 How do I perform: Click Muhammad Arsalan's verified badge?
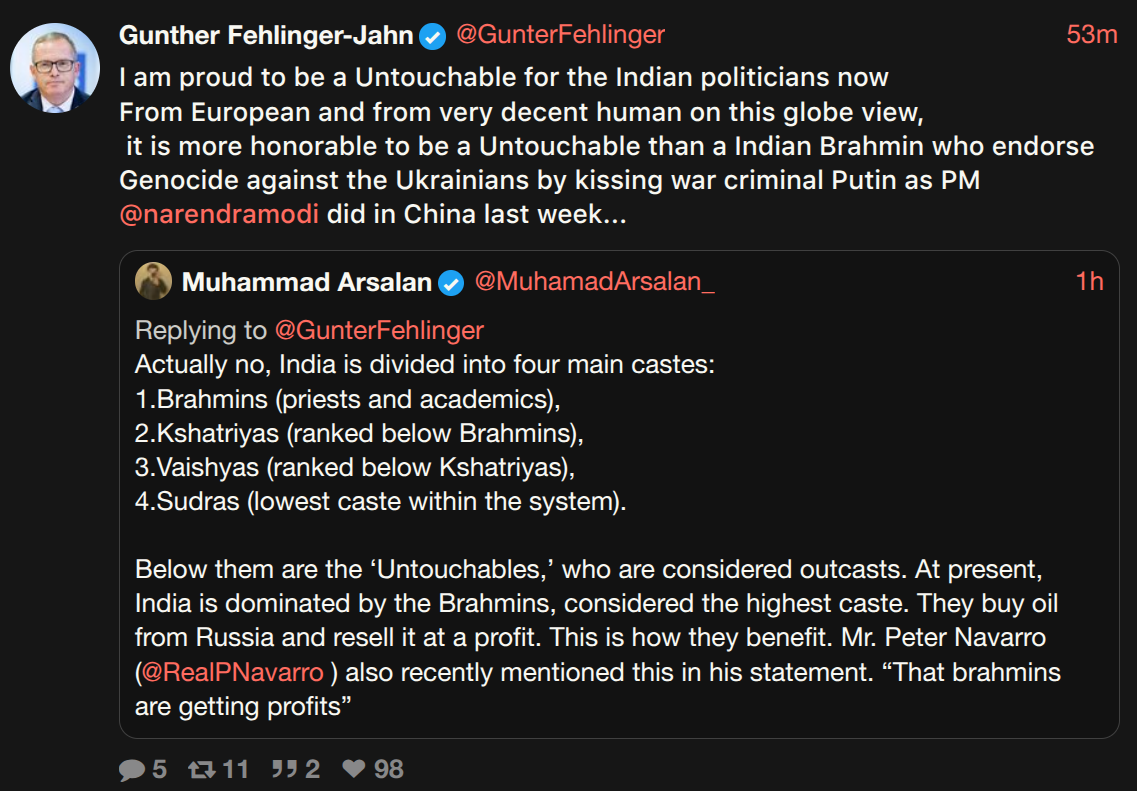coord(451,282)
